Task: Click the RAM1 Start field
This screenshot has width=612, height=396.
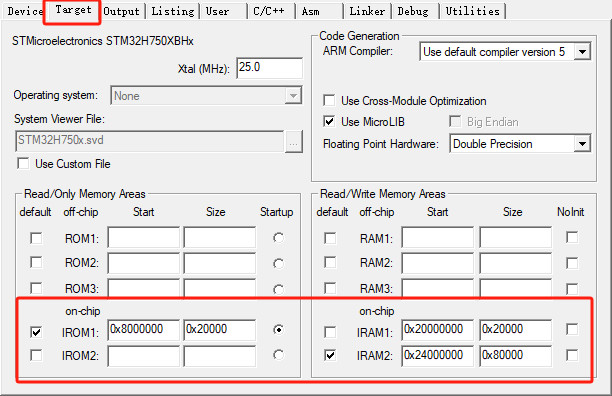Action: [x=438, y=237]
